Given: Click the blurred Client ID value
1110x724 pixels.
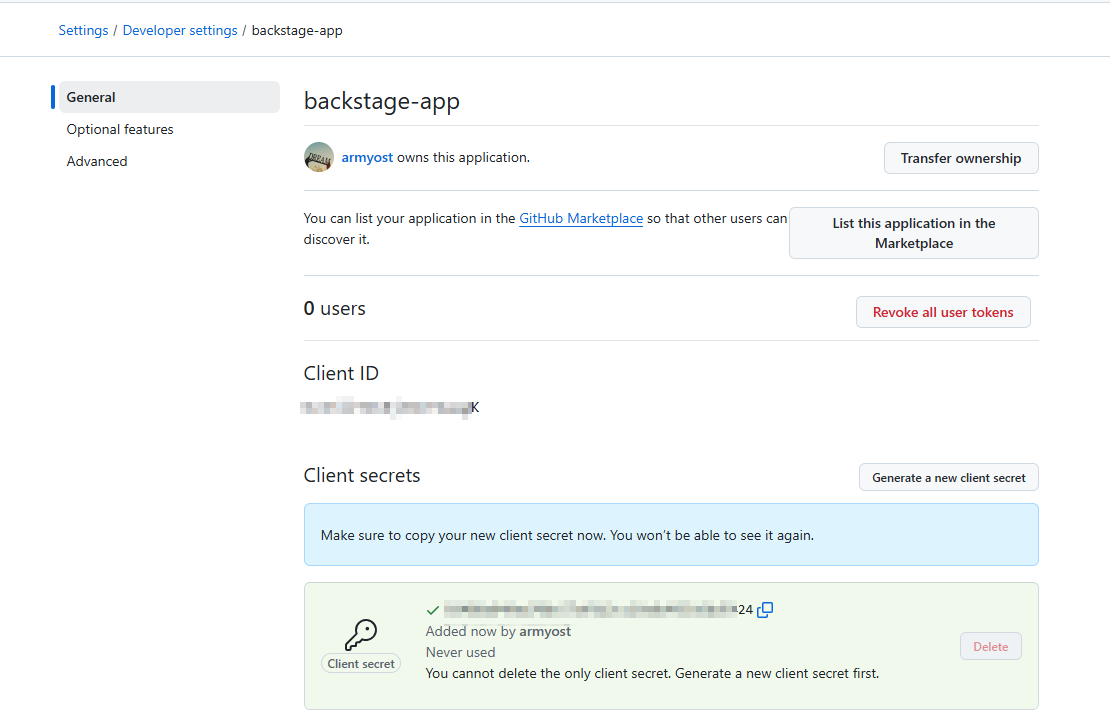Looking at the screenshot, I should (389, 408).
